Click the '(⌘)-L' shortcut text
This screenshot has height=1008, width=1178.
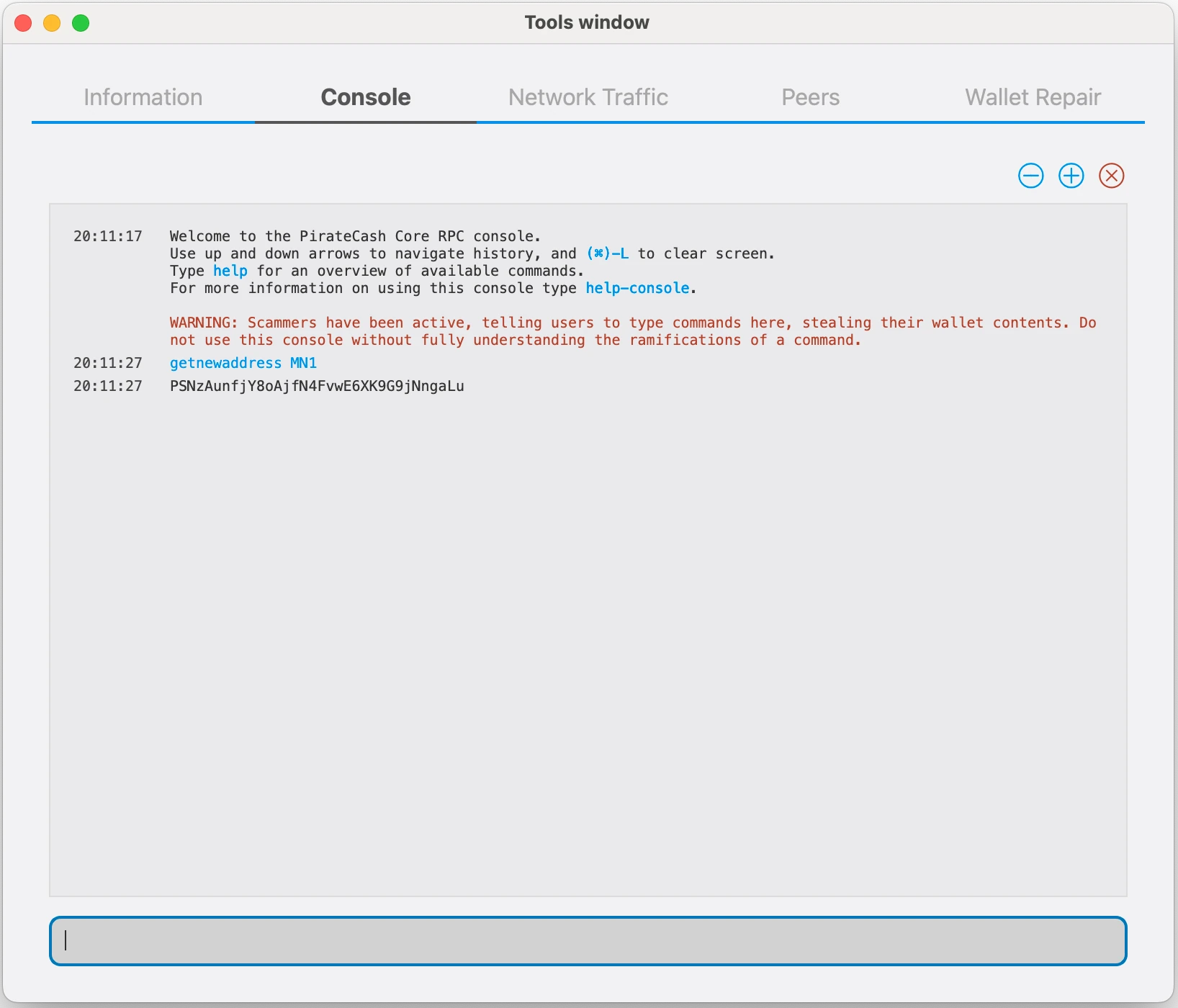click(x=607, y=253)
